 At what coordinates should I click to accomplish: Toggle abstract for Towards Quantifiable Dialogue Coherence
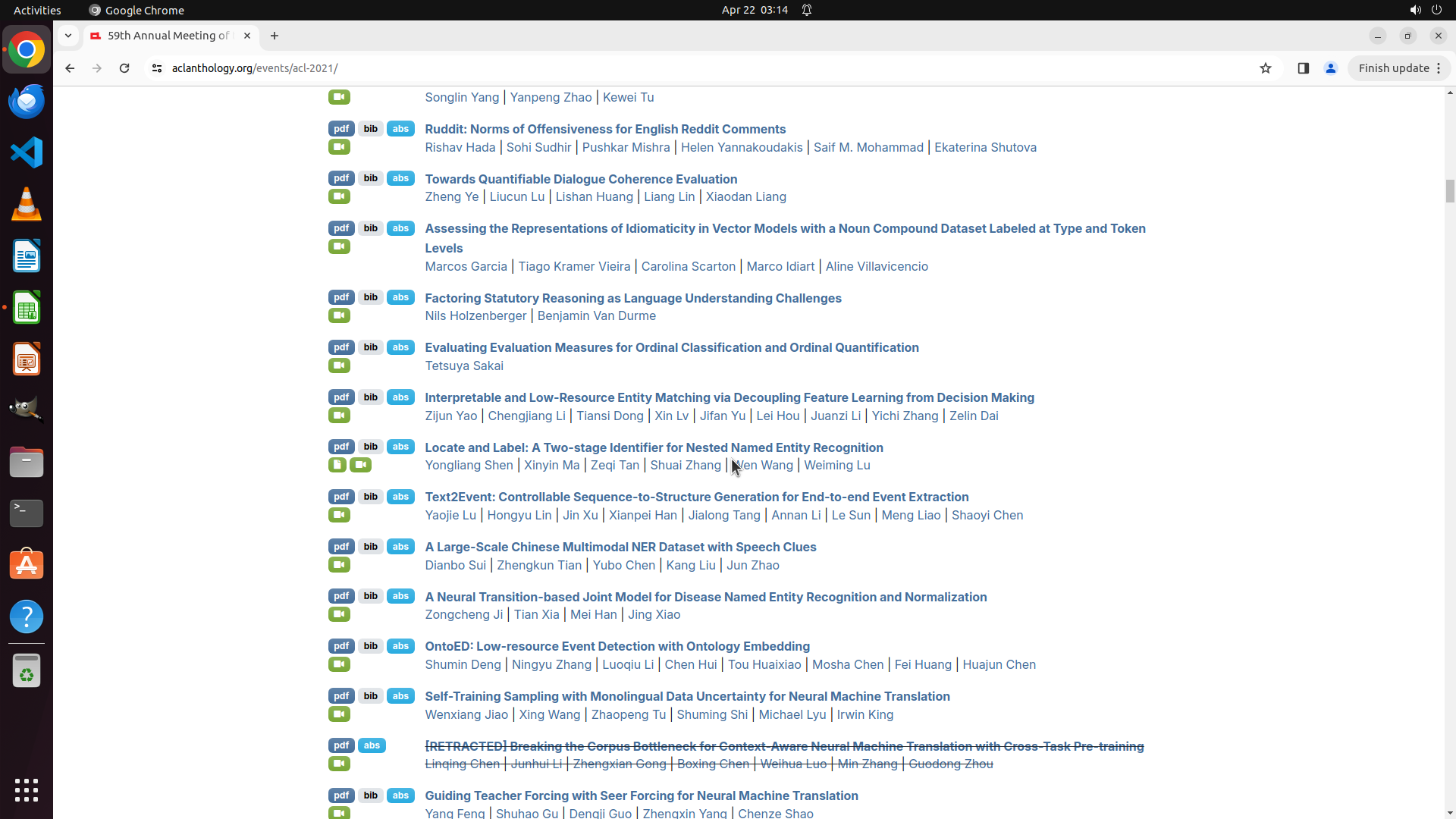click(x=400, y=178)
